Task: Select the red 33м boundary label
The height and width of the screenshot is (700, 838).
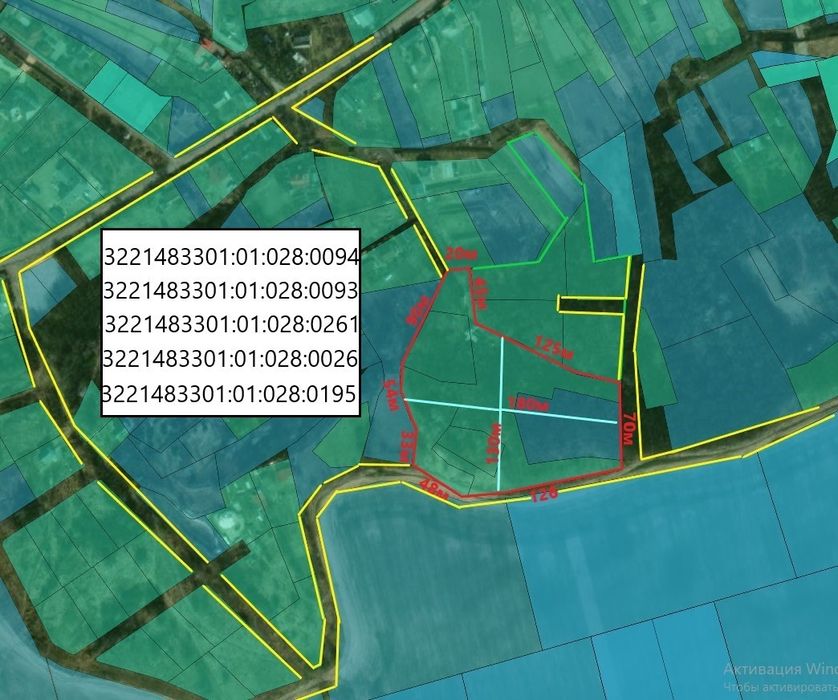Action: tap(407, 447)
